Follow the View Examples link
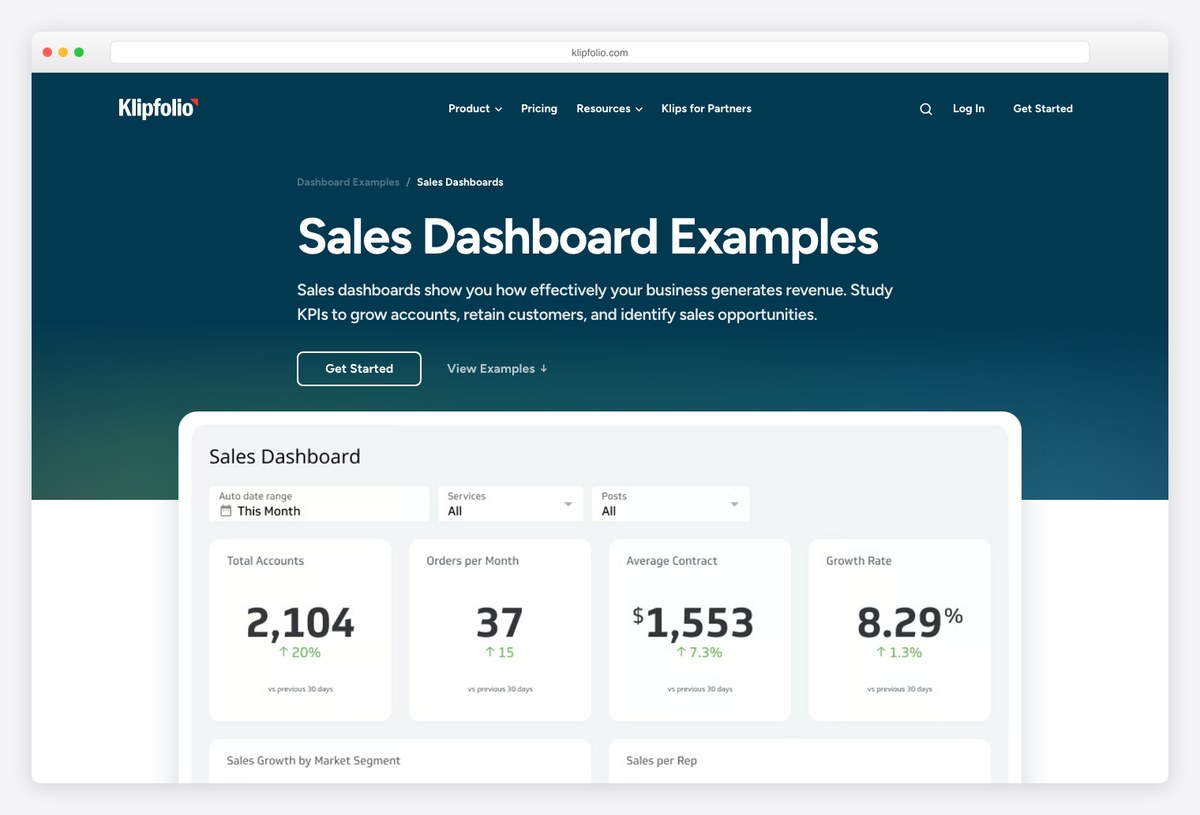This screenshot has width=1200, height=815. [x=497, y=369]
